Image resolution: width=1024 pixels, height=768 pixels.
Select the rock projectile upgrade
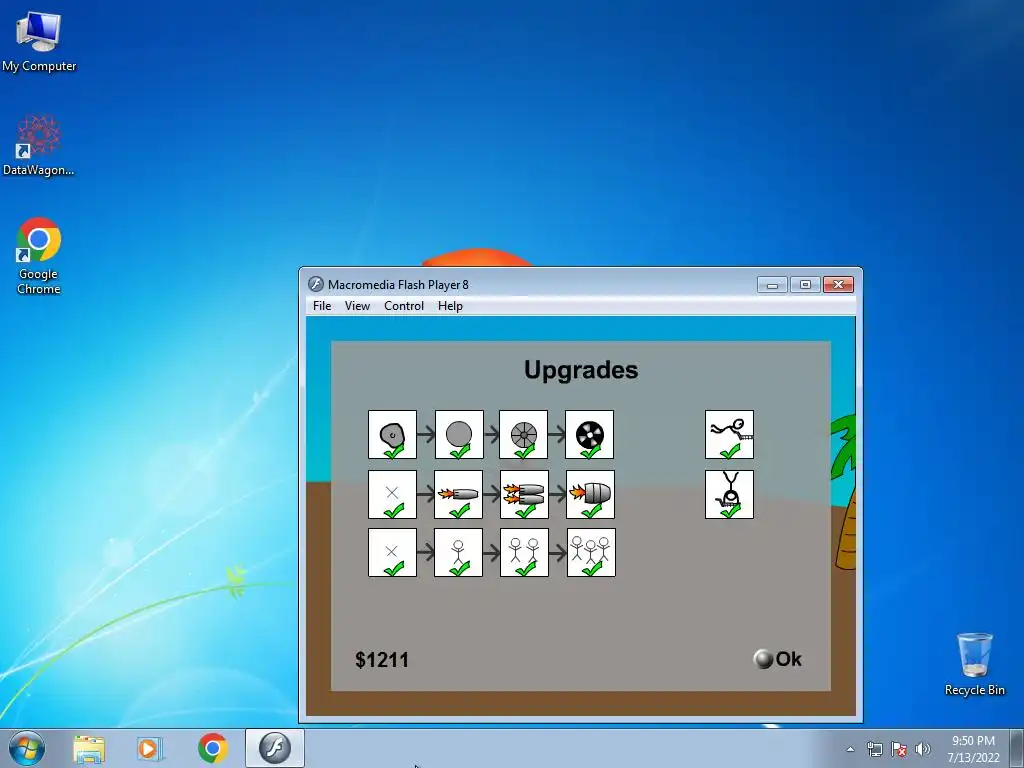(392, 435)
